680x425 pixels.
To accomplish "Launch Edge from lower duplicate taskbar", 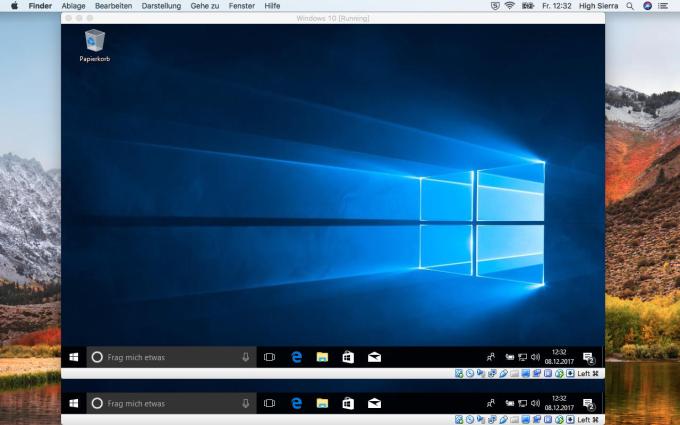I will [x=297, y=403].
